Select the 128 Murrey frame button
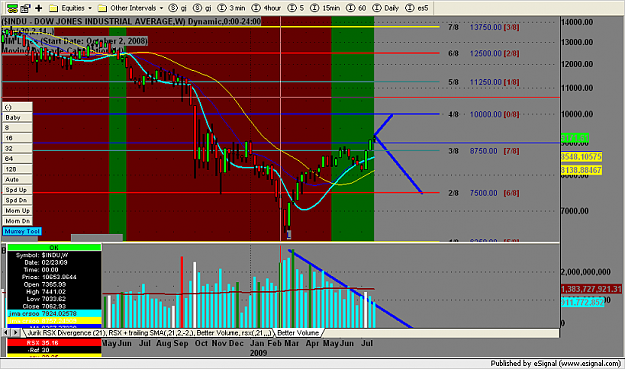The height and width of the screenshot is (369, 625). tap(17, 169)
